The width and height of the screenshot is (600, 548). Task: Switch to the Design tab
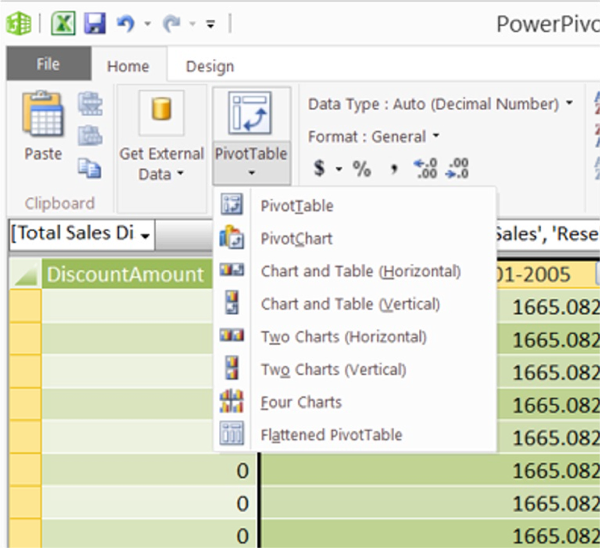210,66
